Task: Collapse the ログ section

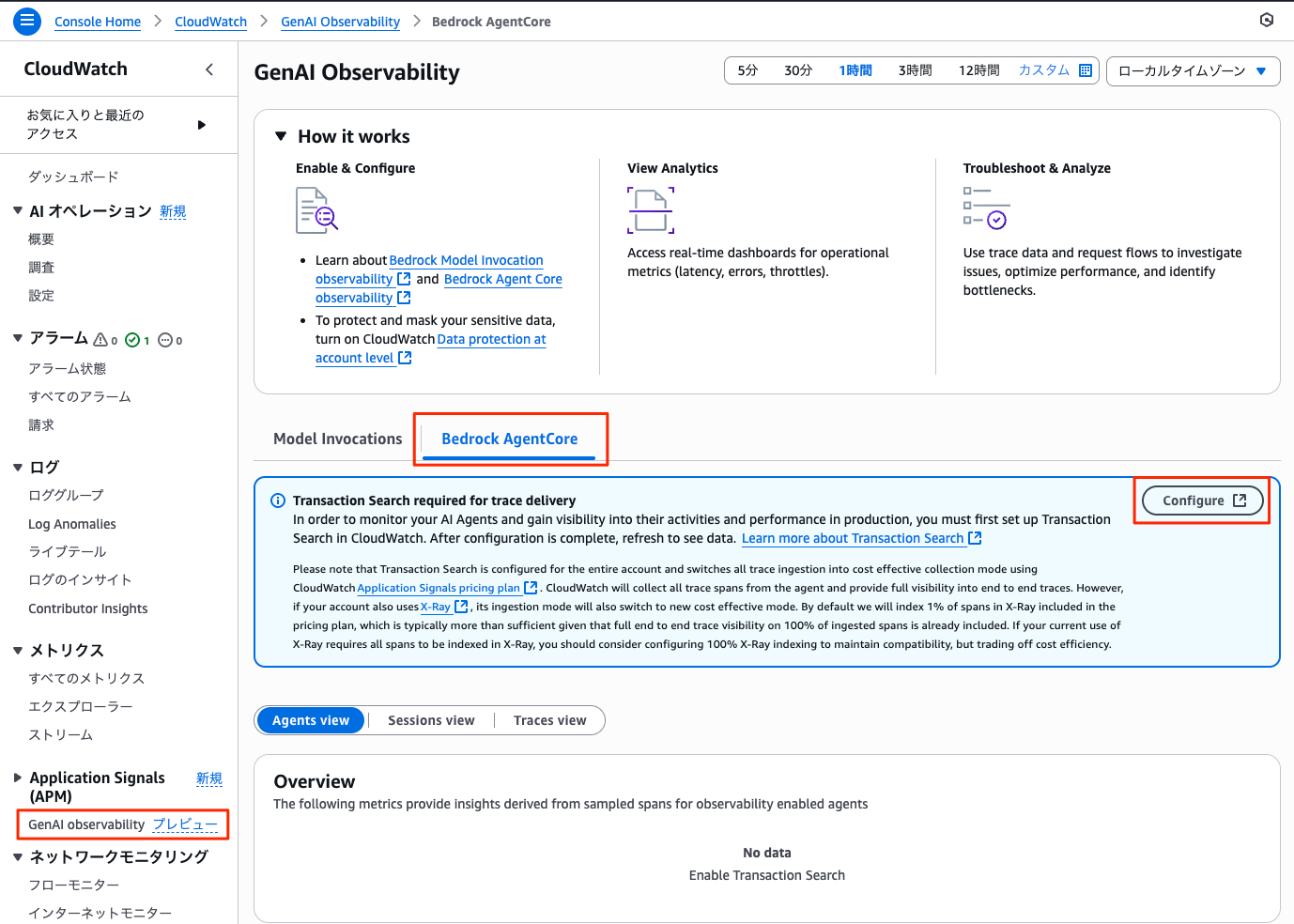Action: click(18, 467)
